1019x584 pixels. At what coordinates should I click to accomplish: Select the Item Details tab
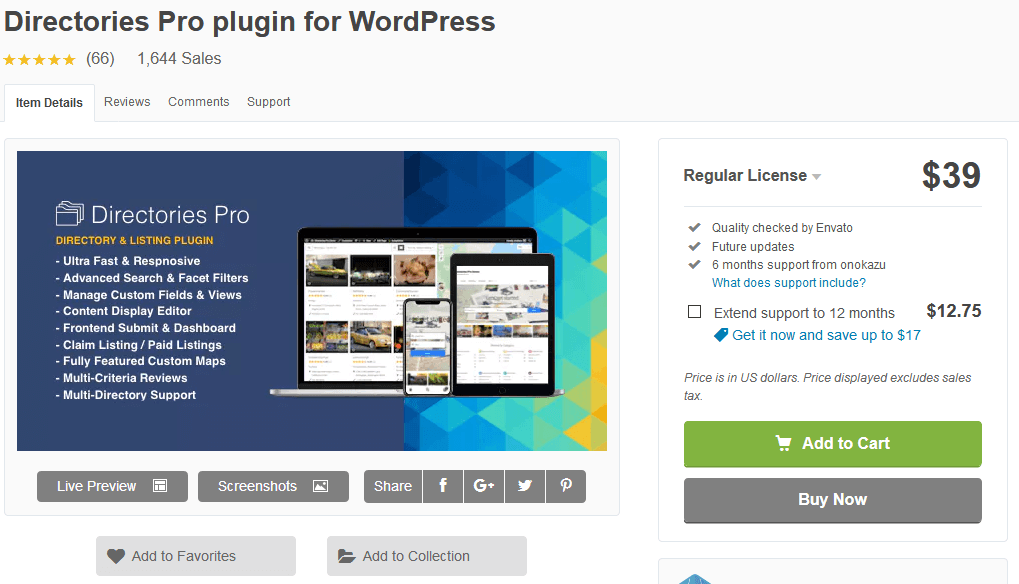click(x=49, y=103)
